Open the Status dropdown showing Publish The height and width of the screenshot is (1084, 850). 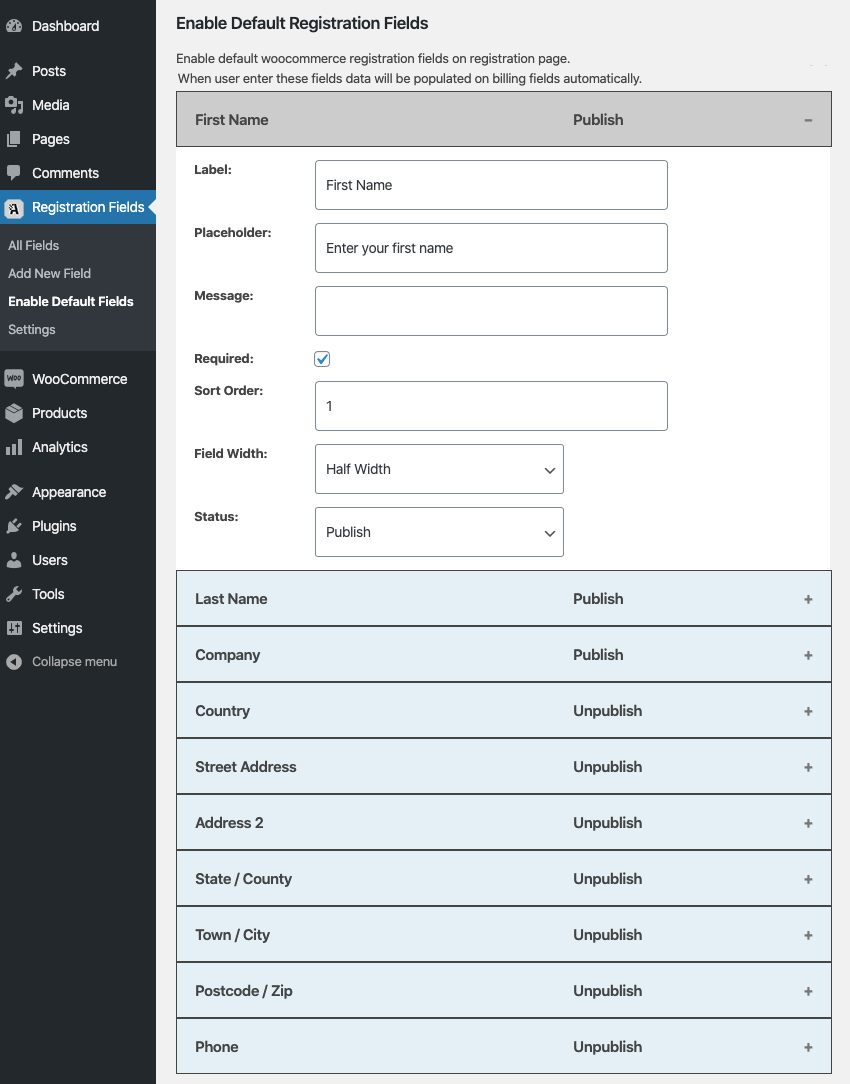[439, 532]
